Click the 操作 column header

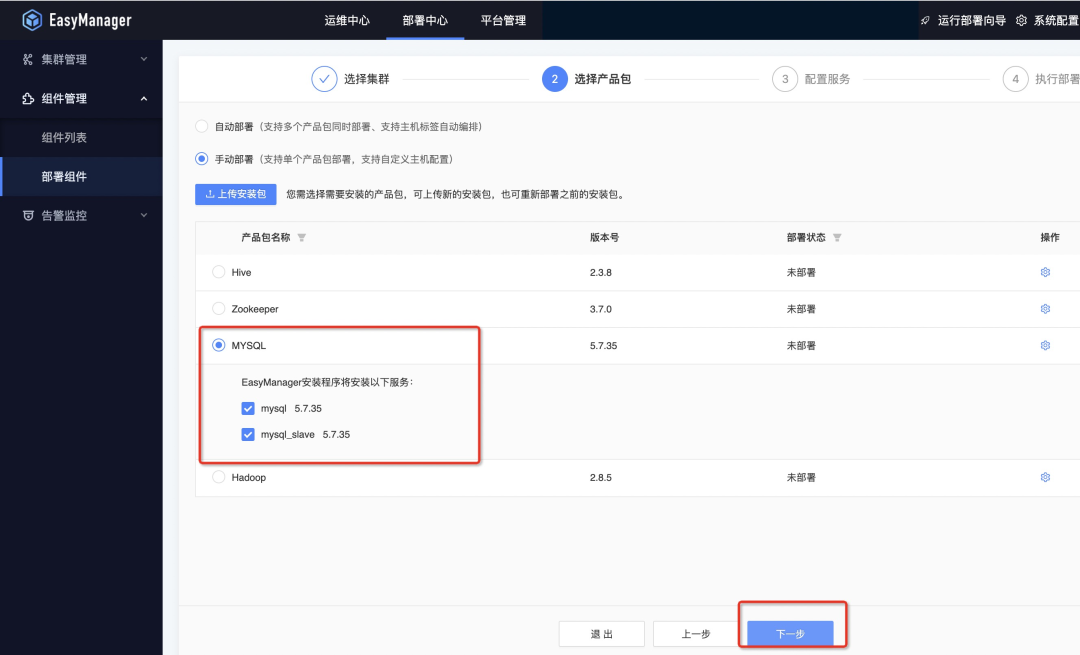(x=1050, y=238)
